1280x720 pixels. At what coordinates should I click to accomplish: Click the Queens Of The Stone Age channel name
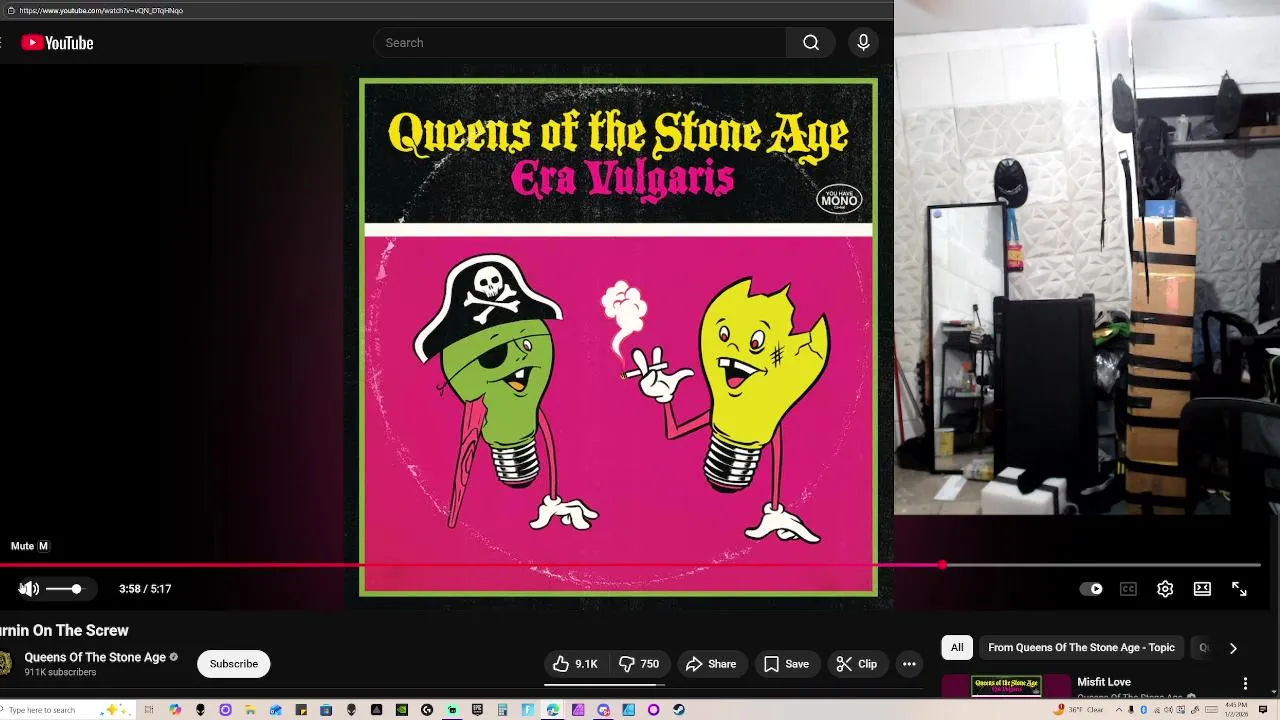[x=95, y=657]
